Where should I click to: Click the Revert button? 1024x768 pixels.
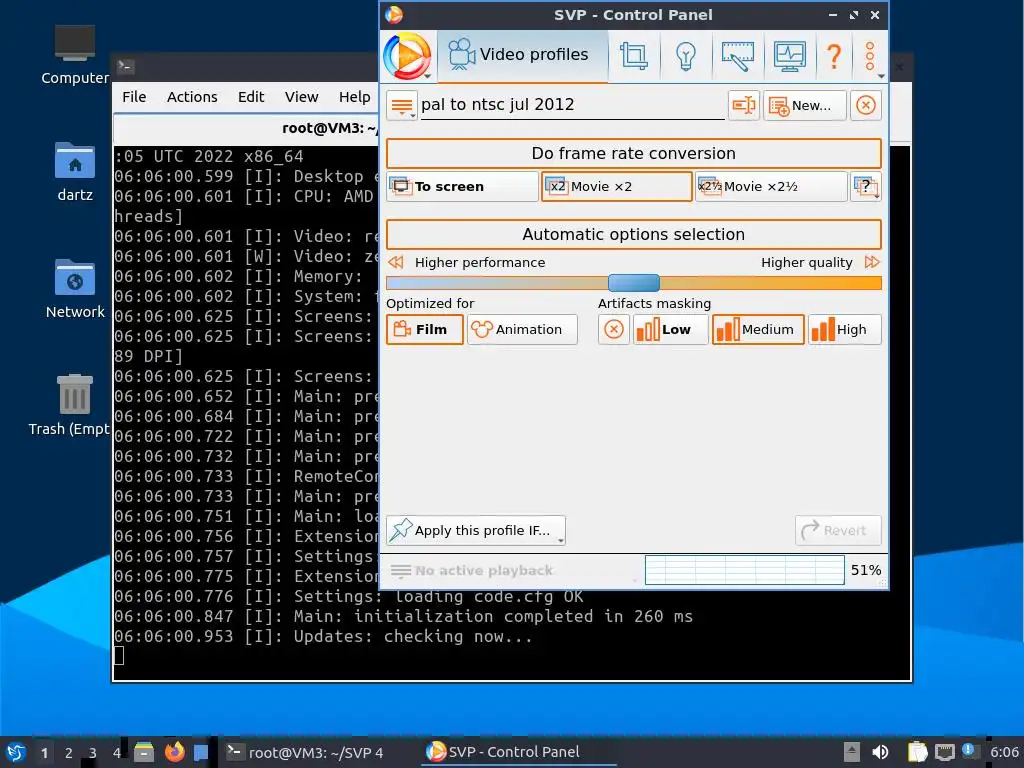(x=838, y=531)
